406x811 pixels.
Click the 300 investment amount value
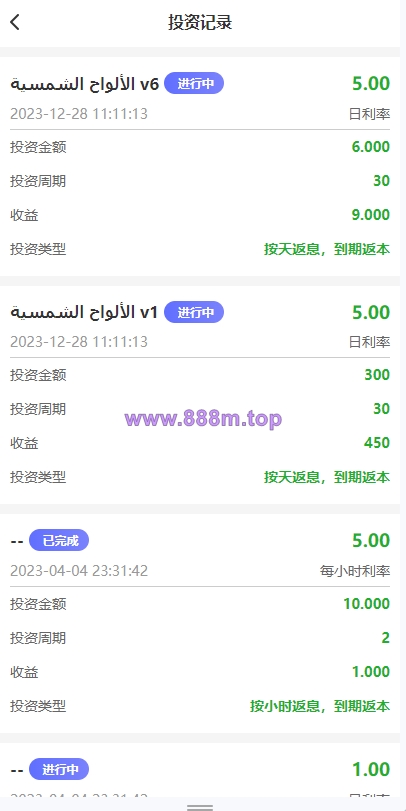click(x=377, y=374)
